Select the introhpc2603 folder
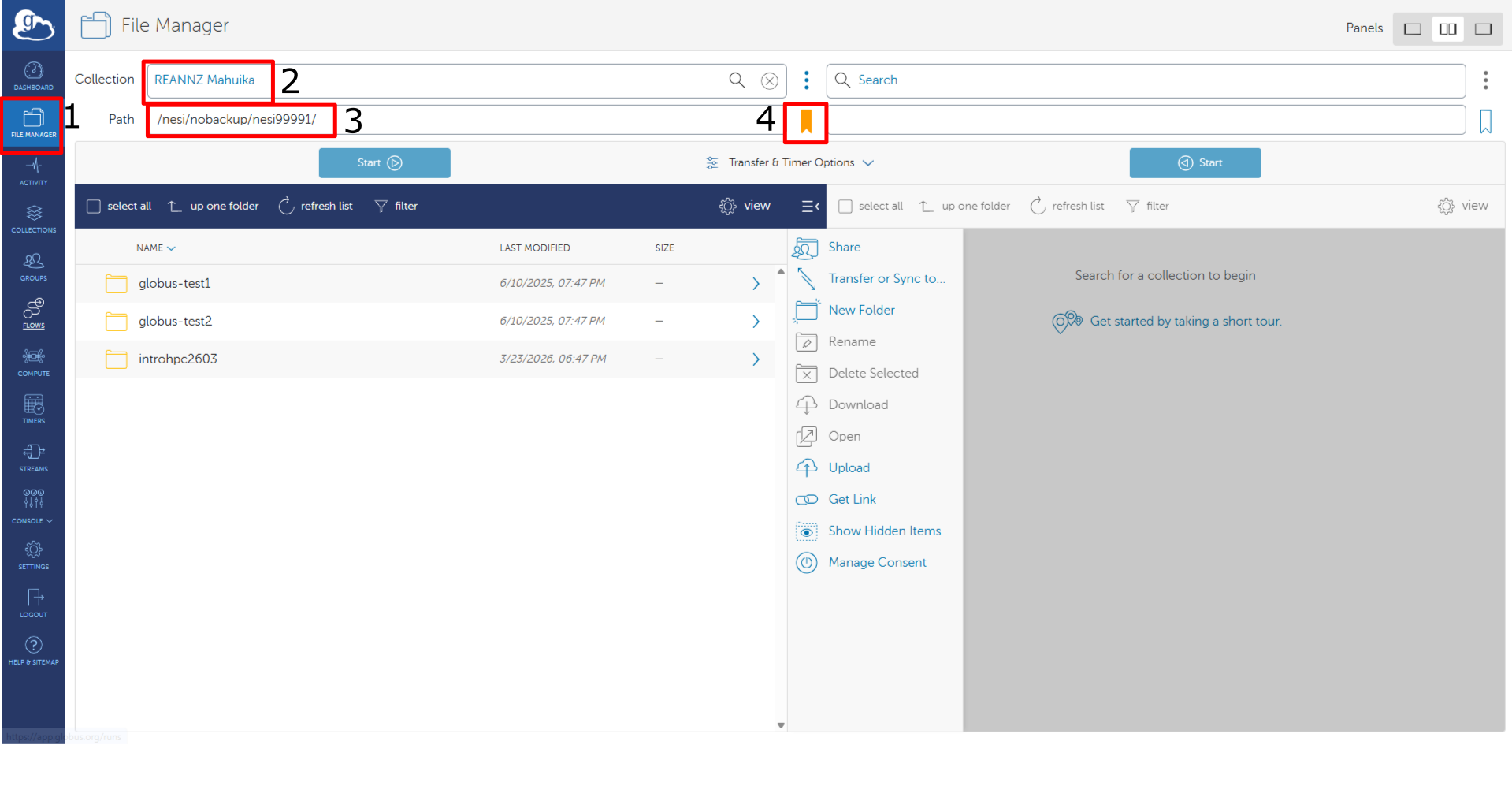1512x812 pixels. (x=425, y=359)
